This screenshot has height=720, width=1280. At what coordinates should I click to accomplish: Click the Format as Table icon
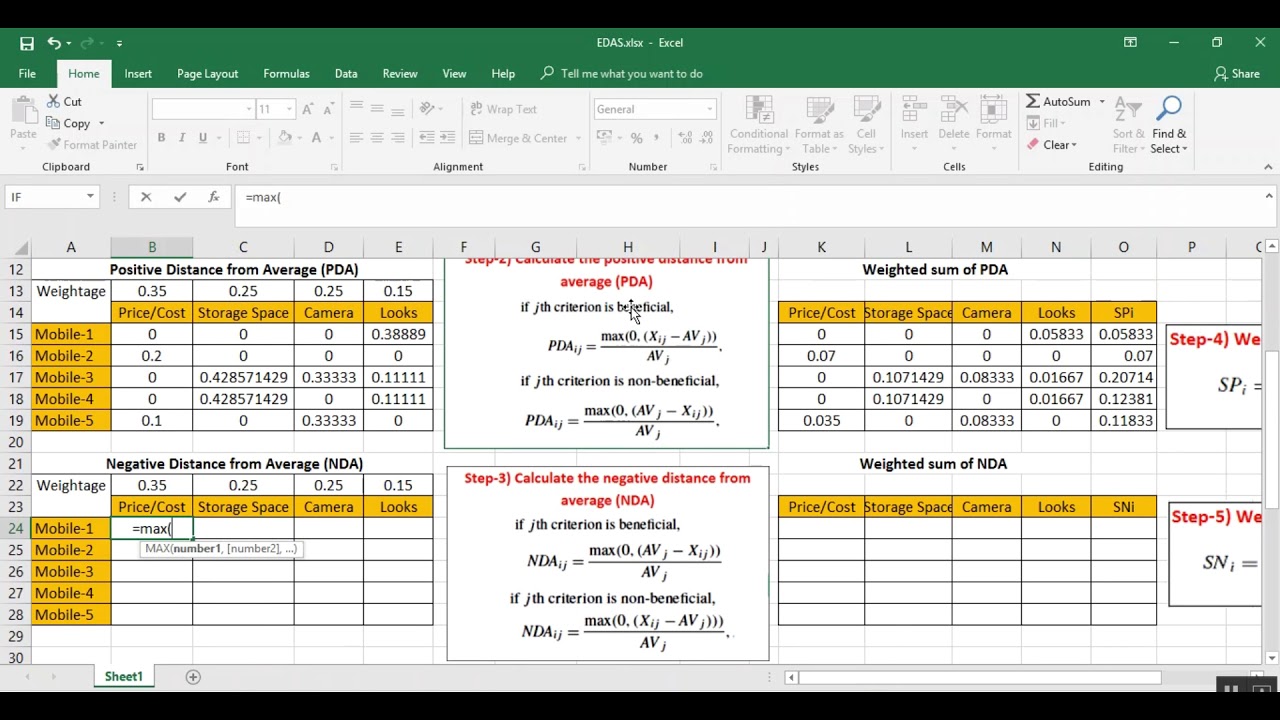tap(820, 110)
